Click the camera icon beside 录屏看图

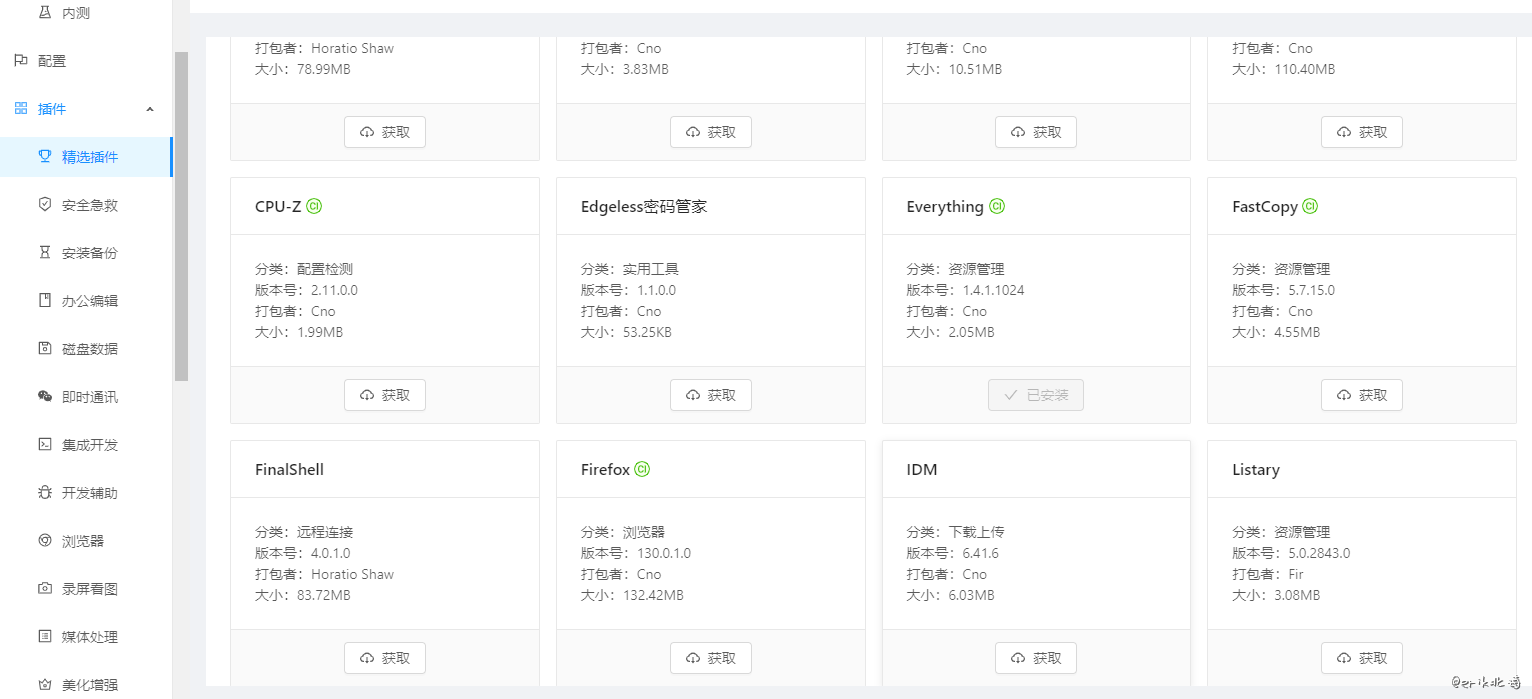(44, 588)
